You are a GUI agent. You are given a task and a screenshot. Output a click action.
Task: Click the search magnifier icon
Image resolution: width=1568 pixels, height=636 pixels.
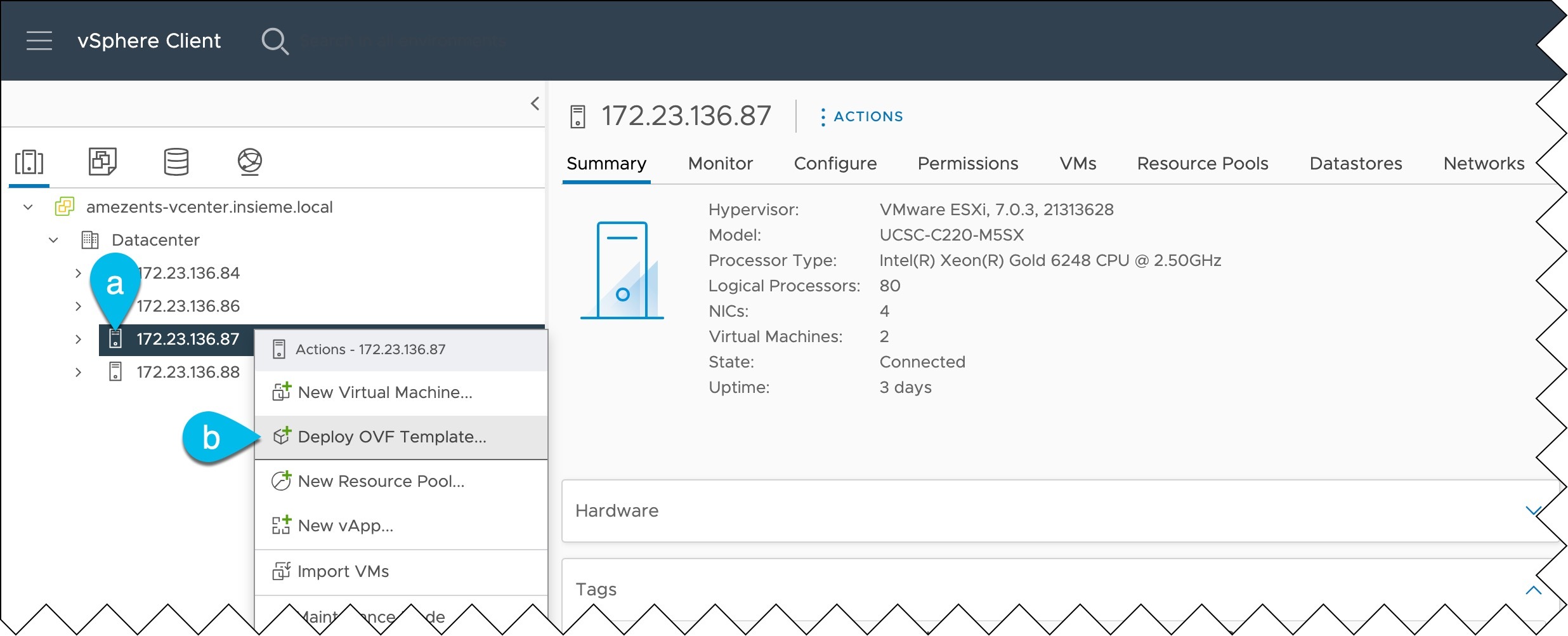(275, 40)
